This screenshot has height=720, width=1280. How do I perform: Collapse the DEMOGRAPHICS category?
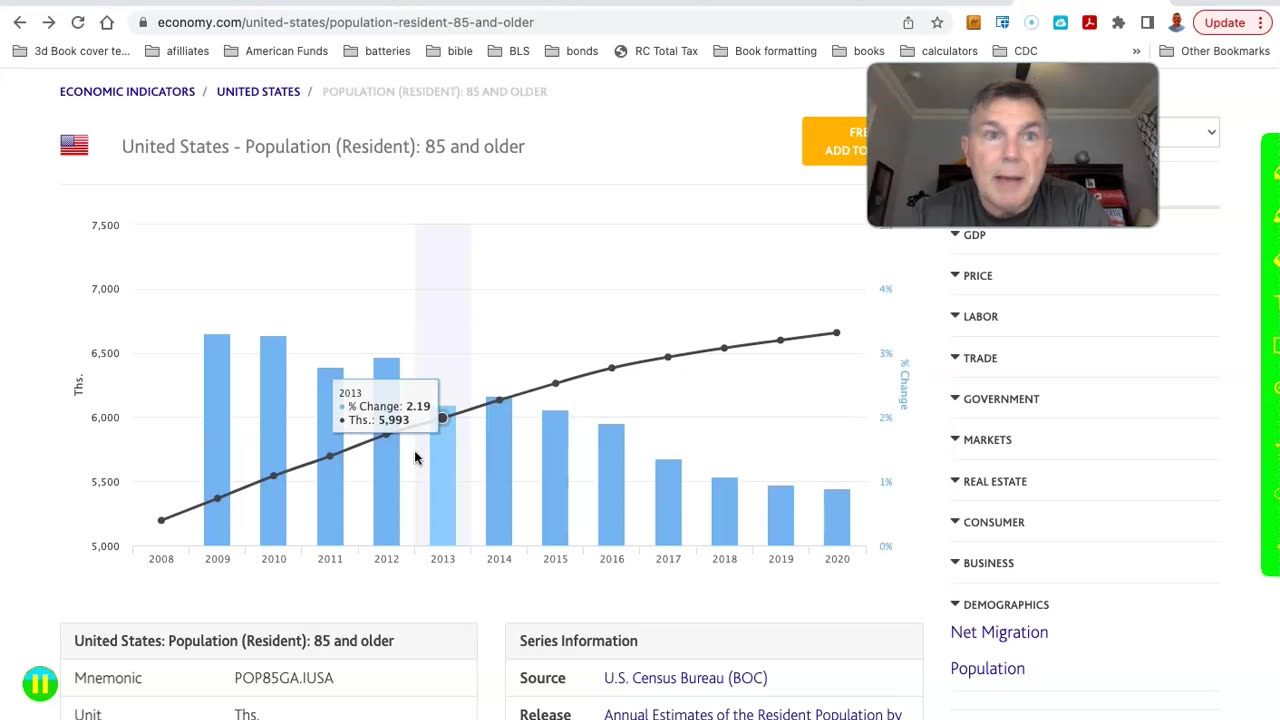pos(1000,605)
